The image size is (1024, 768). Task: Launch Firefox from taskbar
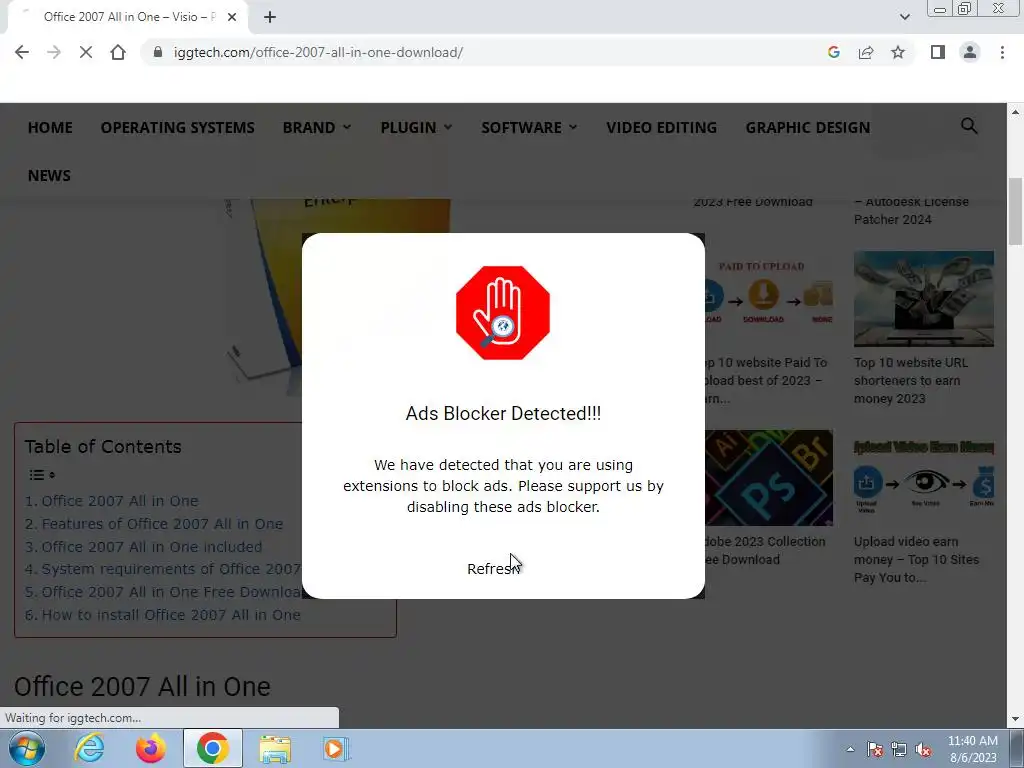click(x=150, y=748)
